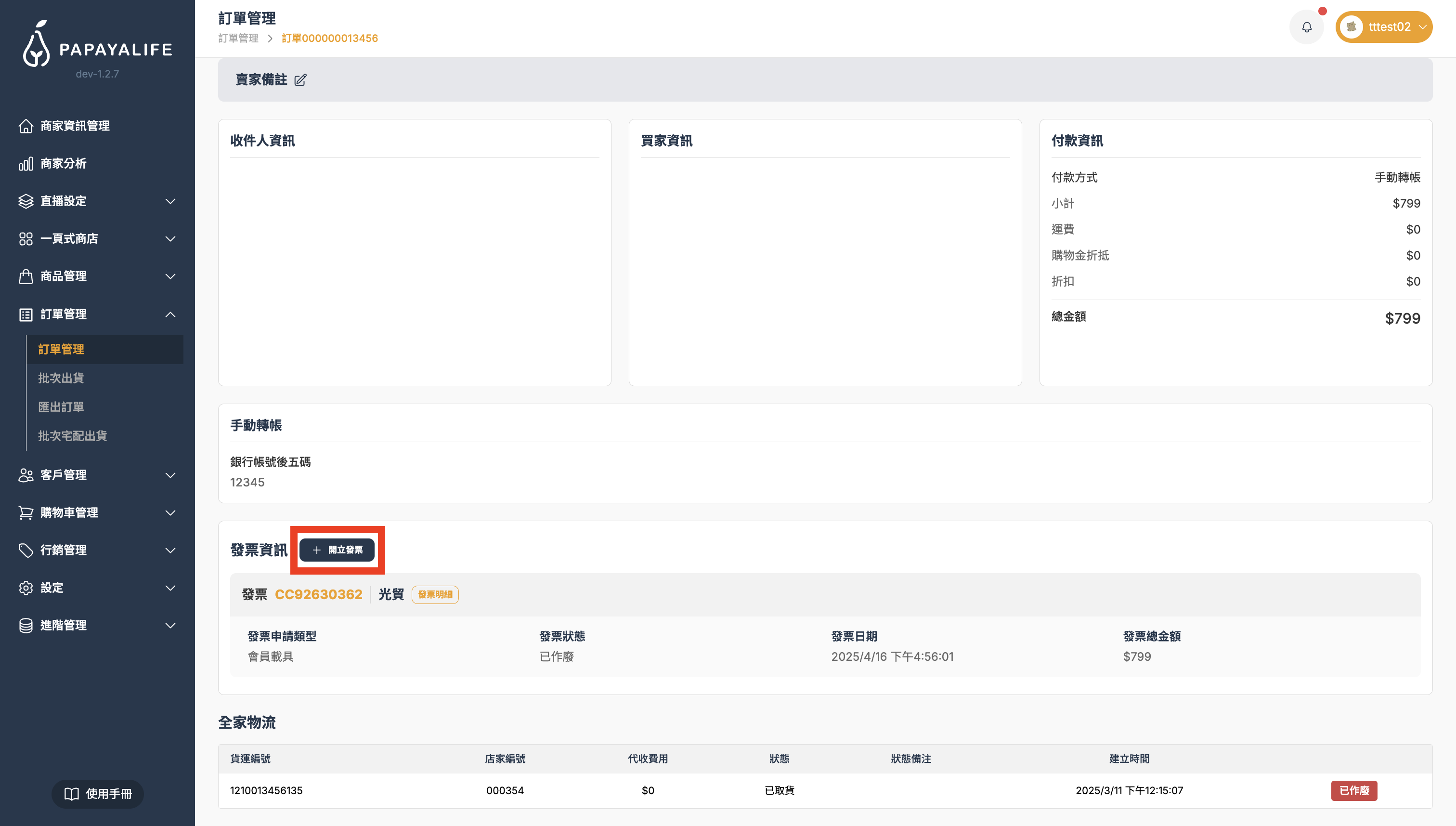The width and height of the screenshot is (1456, 826).
Task: Click the 購物車管理 cart icon
Action: (26, 513)
